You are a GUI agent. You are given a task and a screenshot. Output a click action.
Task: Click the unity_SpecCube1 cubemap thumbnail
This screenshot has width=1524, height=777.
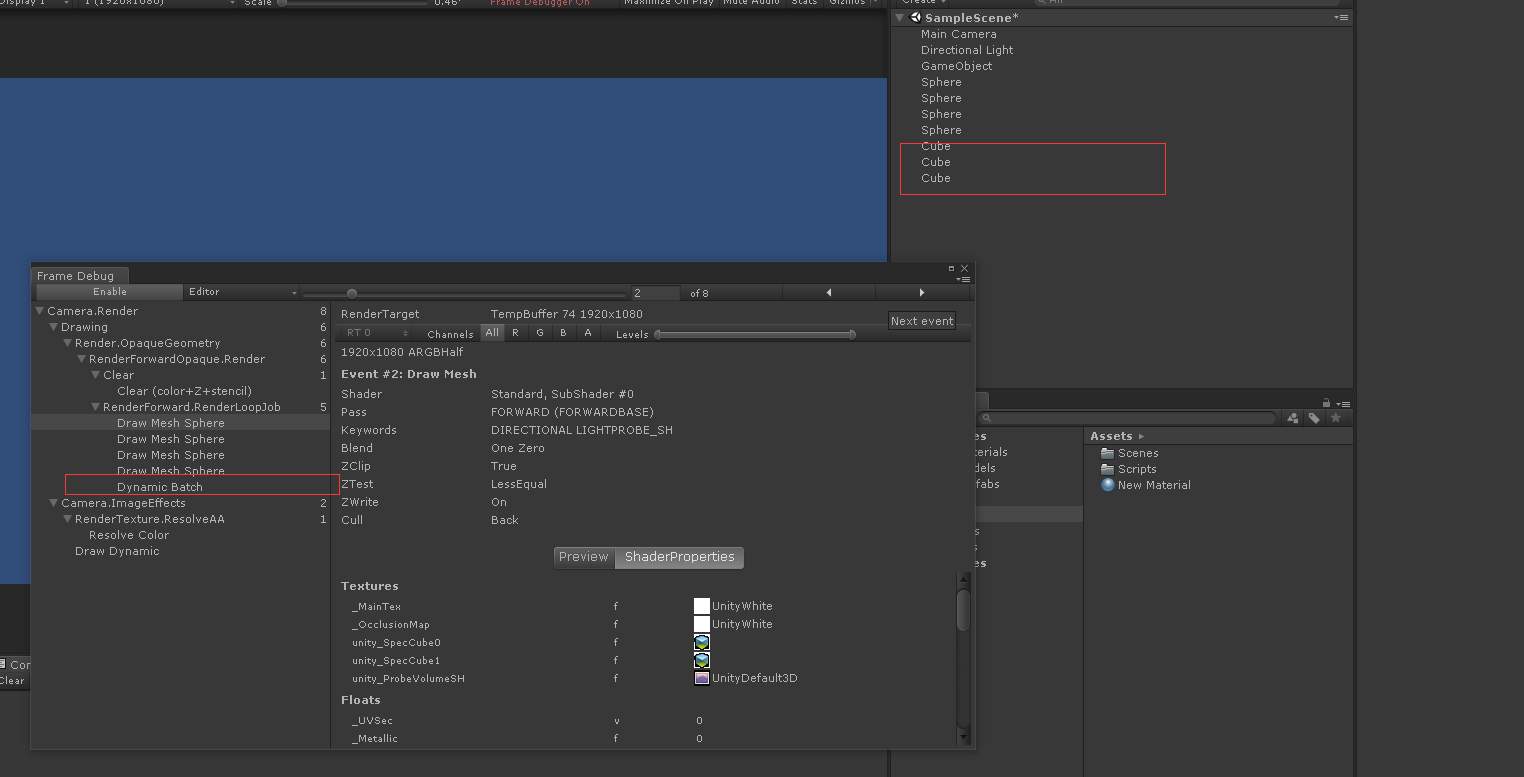coord(702,660)
